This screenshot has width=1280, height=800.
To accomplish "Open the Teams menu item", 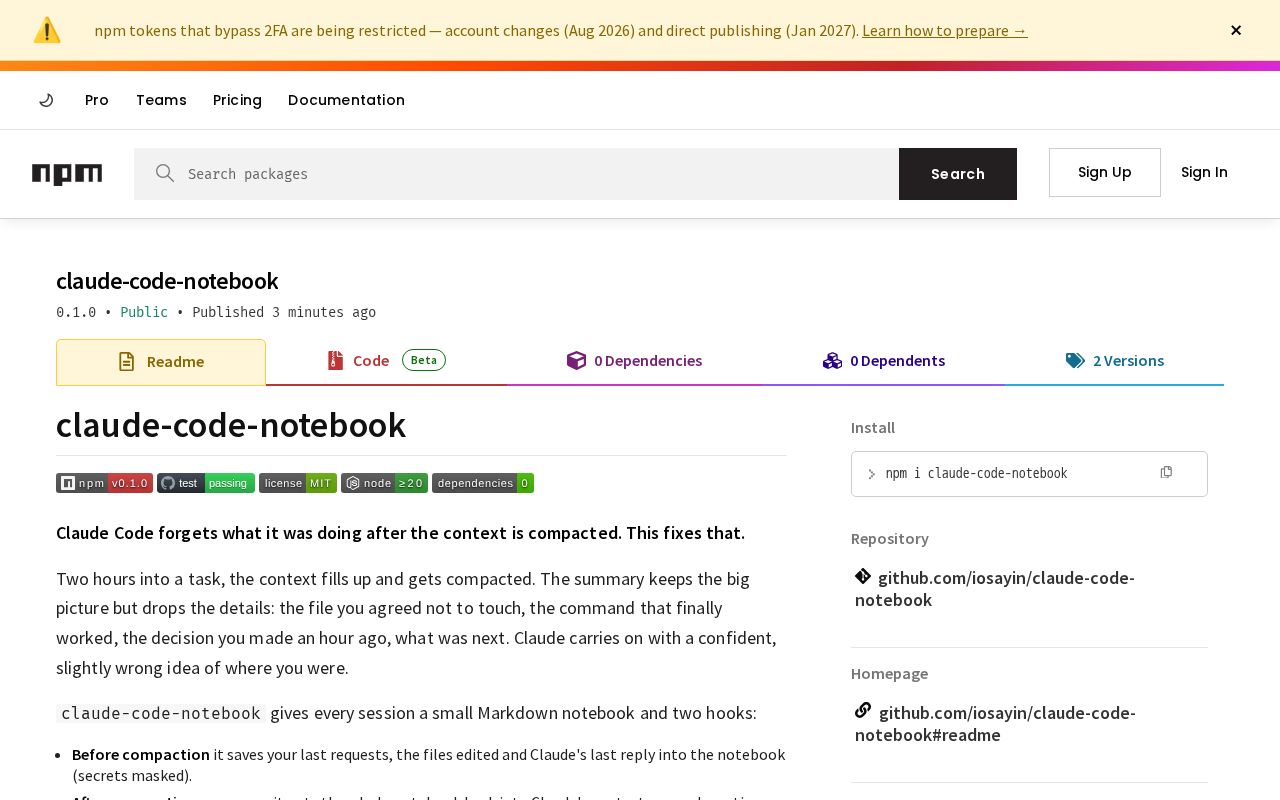I will point(161,100).
